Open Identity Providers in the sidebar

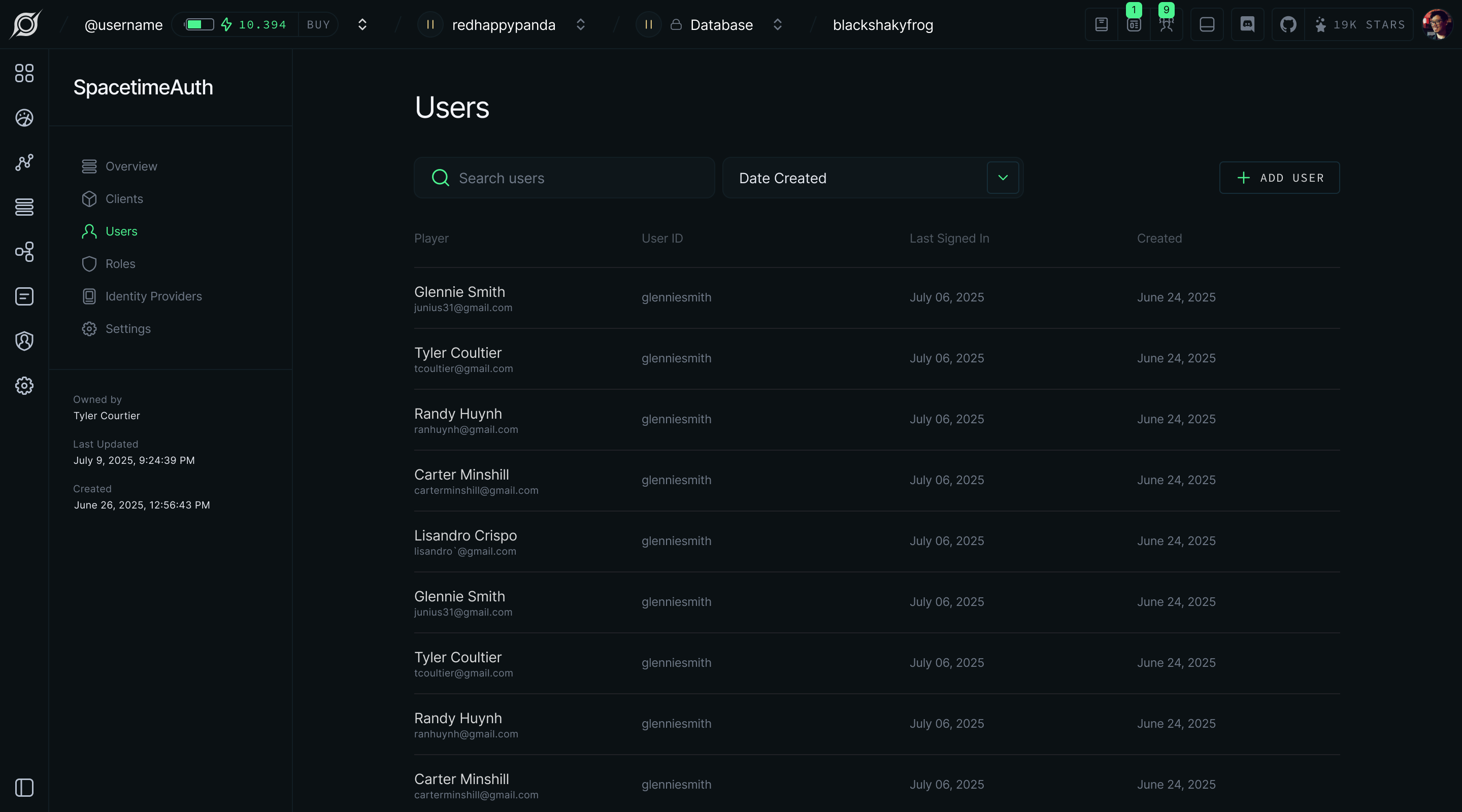[x=153, y=296]
